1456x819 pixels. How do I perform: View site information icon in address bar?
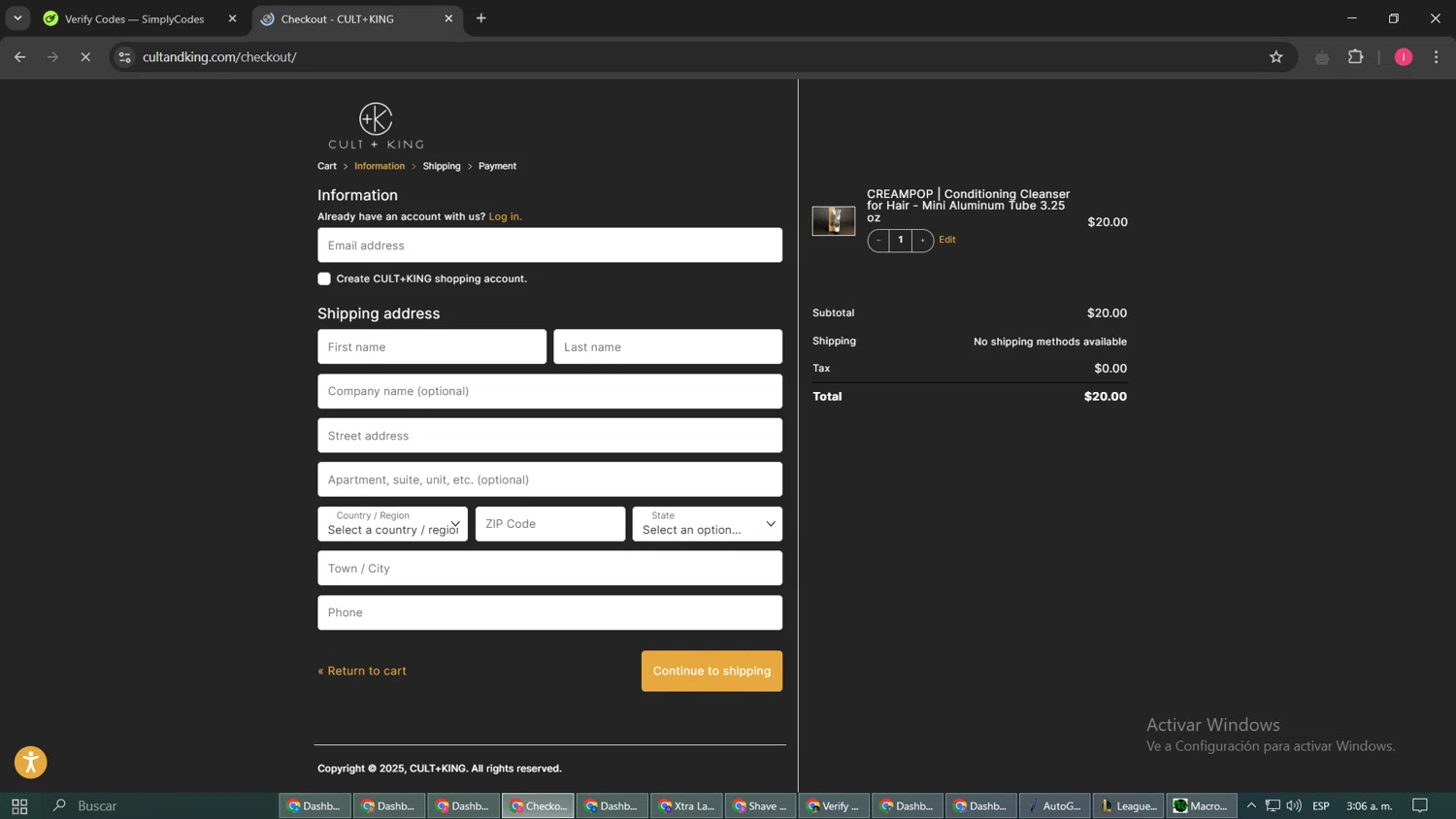point(124,57)
